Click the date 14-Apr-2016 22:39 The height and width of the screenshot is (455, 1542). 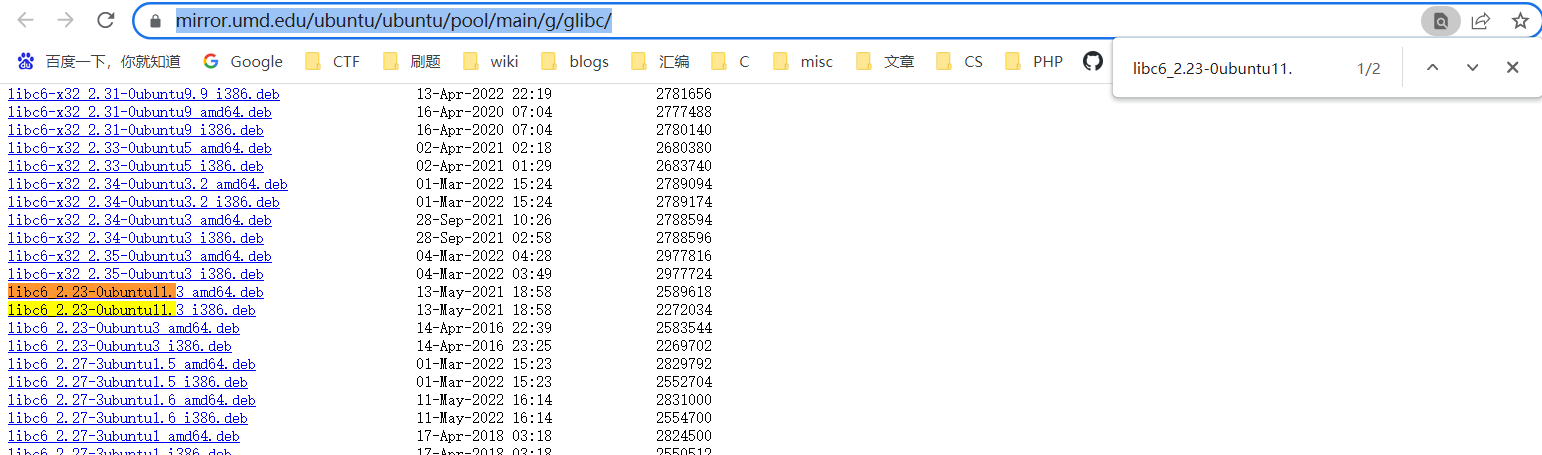click(484, 328)
